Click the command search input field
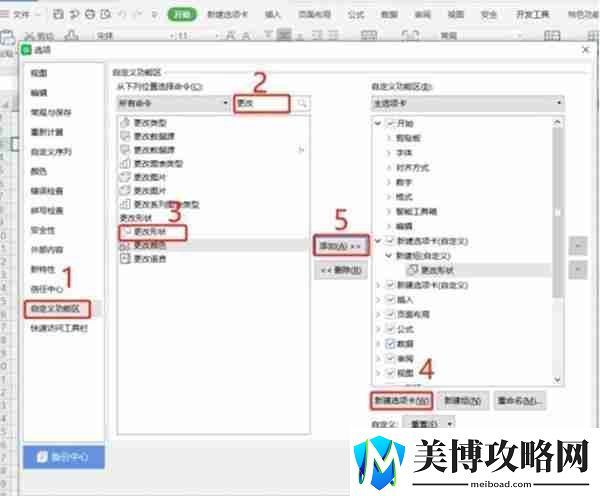This screenshot has width=600, height=496. coord(262,103)
